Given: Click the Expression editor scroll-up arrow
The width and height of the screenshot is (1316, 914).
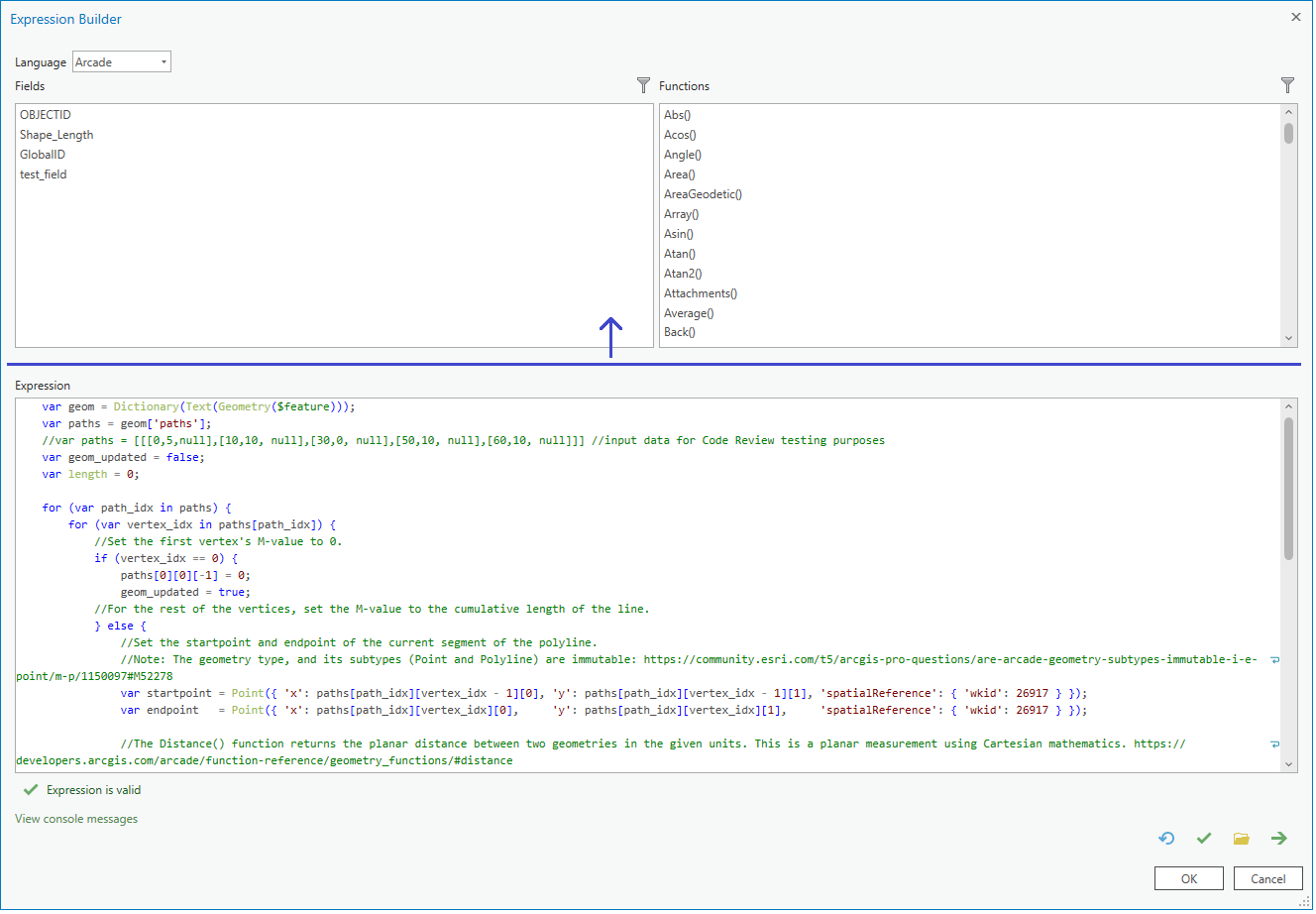Looking at the screenshot, I should (1288, 406).
